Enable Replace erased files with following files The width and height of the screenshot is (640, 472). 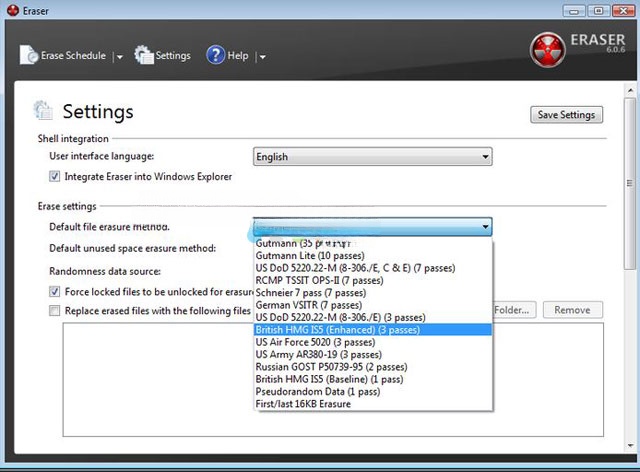(54, 311)
